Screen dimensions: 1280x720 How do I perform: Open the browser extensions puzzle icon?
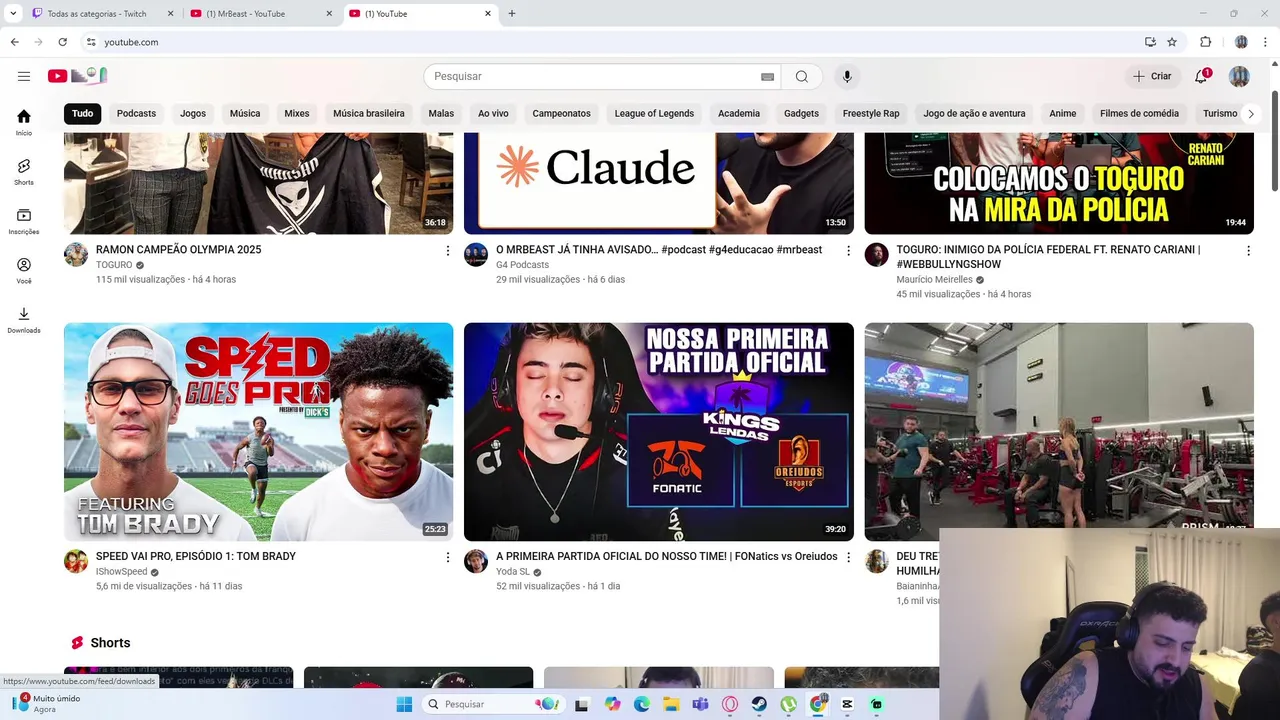coord(1205,42)
